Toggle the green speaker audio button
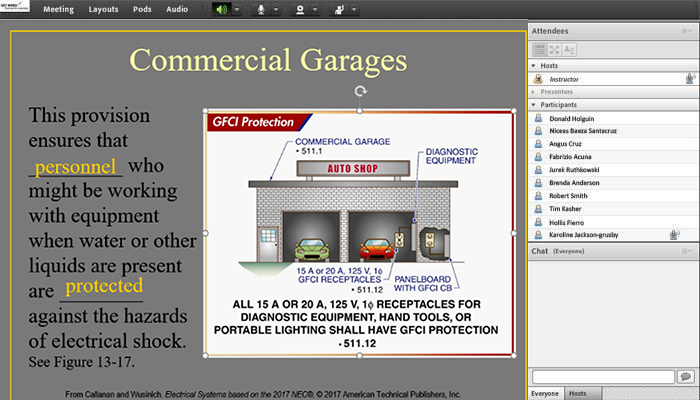Screen dimensions: 700x400 221,9
